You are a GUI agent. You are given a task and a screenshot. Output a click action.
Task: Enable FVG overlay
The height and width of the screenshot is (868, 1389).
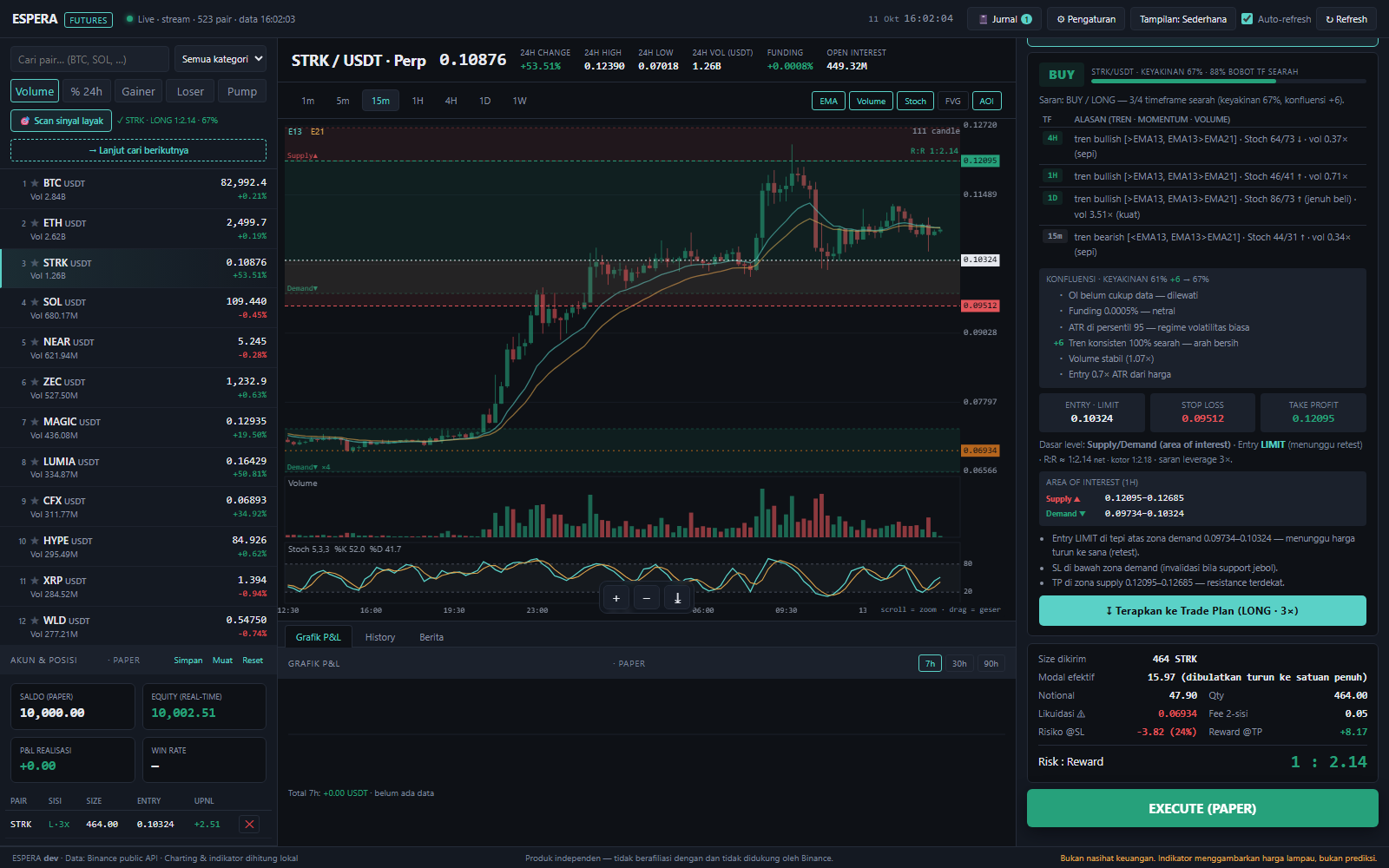click(x=953, y=101)
